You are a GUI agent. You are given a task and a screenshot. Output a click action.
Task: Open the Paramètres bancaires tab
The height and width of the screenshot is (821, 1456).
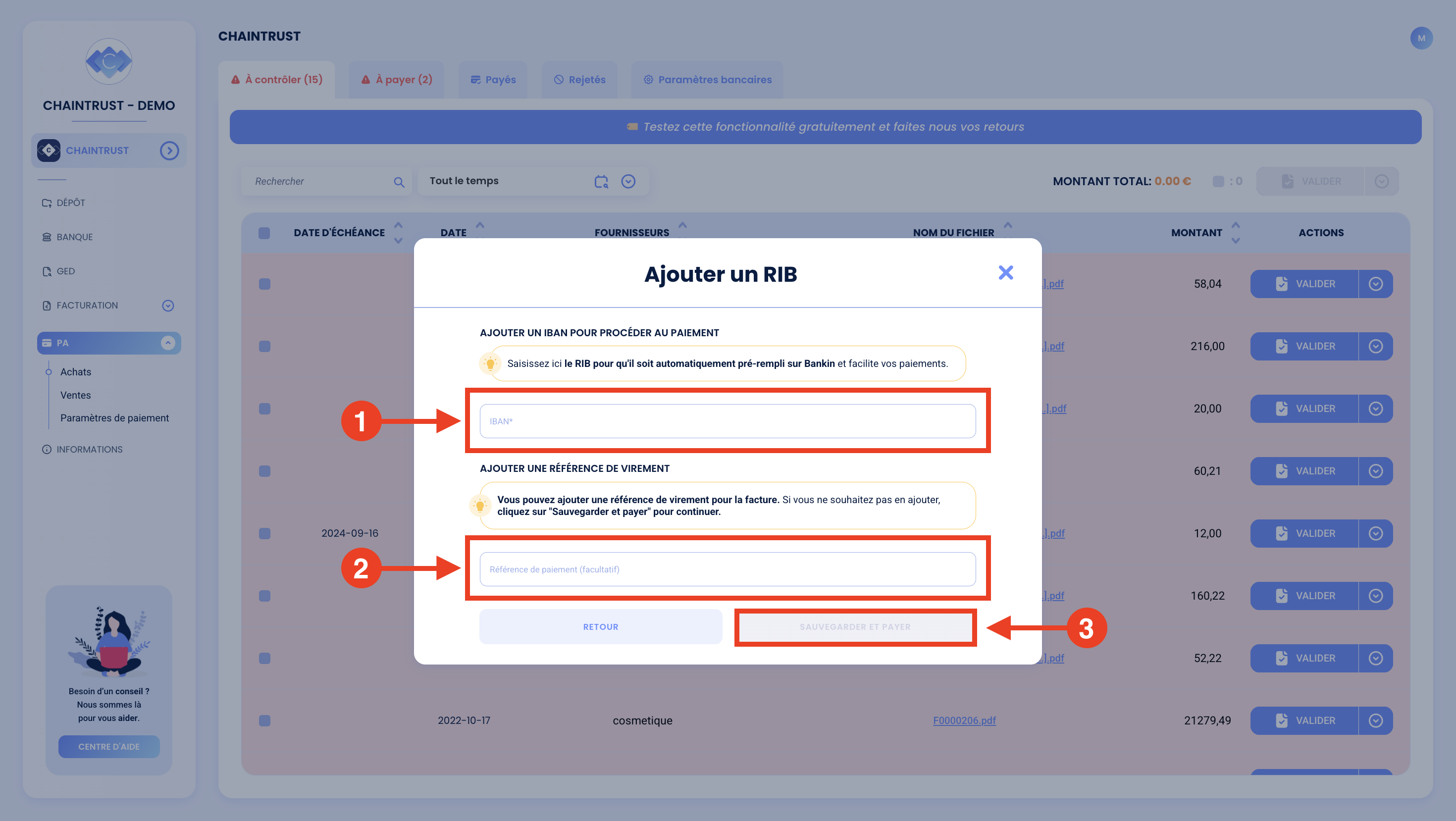pyautogui.click(x=707, y=80)
